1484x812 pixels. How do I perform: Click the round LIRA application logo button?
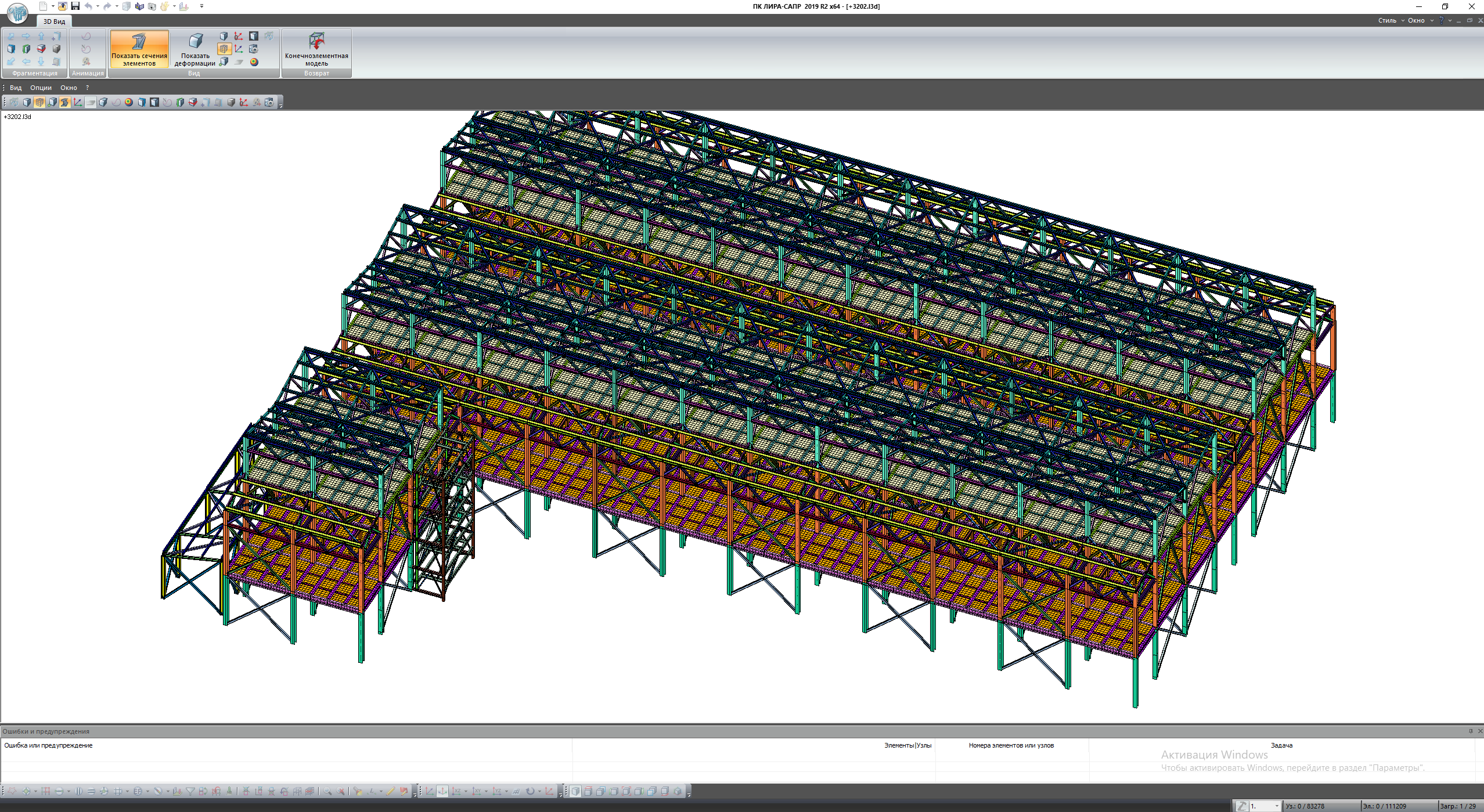click(17, 13)
